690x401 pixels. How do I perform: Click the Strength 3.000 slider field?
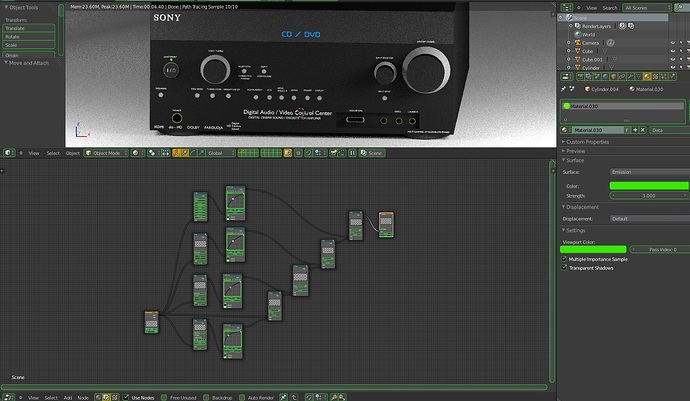coord(650,195)
